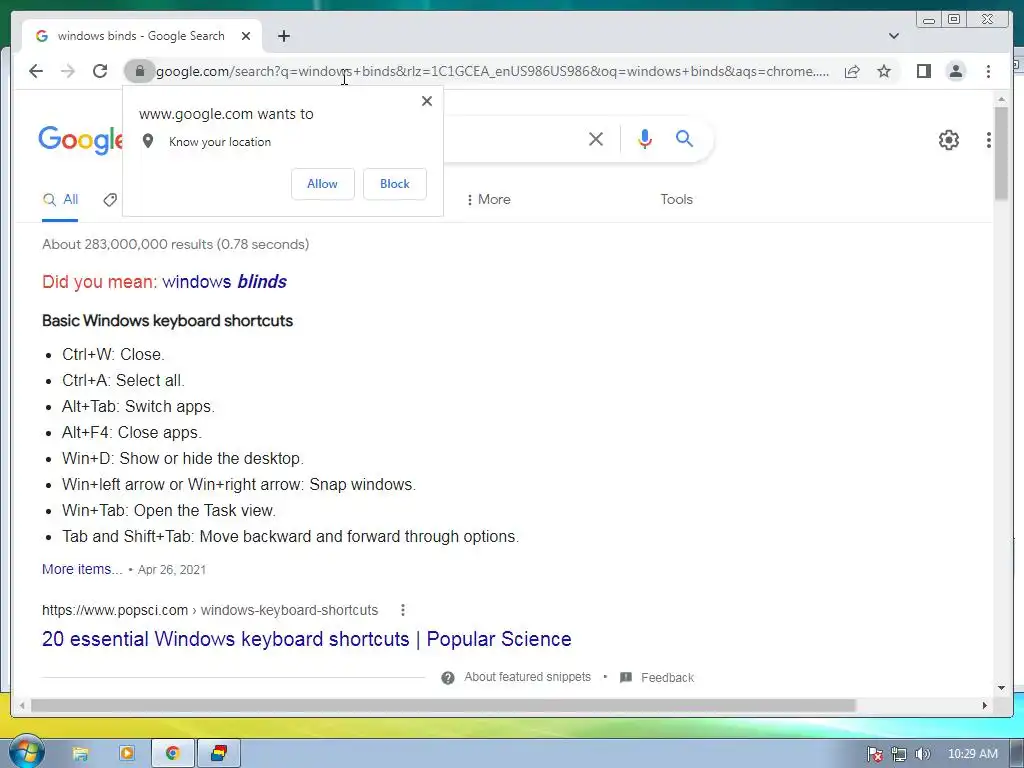The image size is (1024, 768).
Task: Click the address bar URL
Action: point(492,71)
